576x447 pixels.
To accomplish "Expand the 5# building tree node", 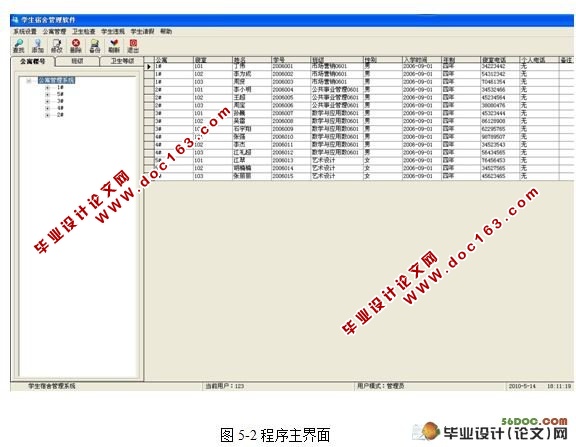I will click(47, 95).
